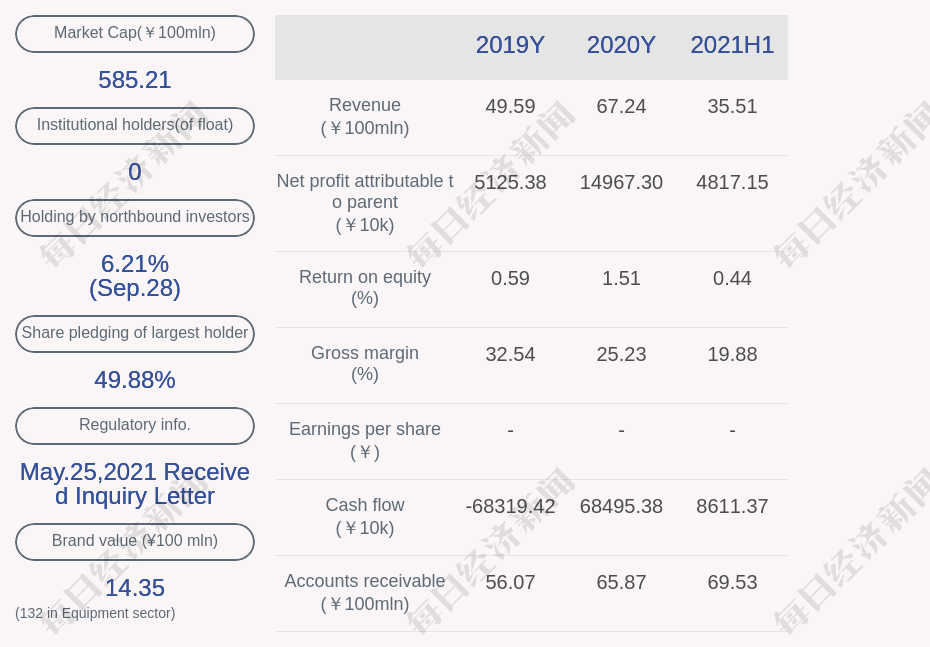Click the Earnings per share row label
The width and height of the screenshot is (930, 647).
pyautogui.click(x=365, y=440)
